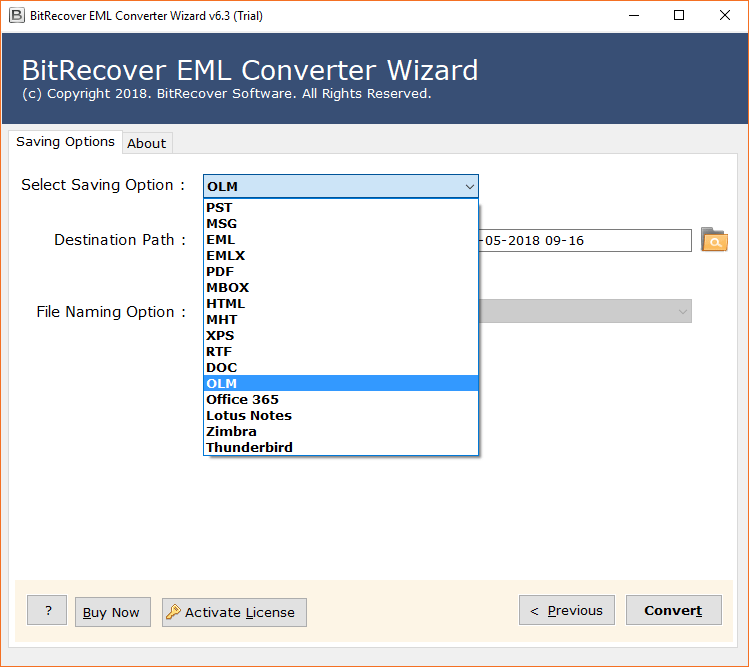Image resolution: width=749 pixels, height=667 pixels.
Task: Select Lotus Notes saving option
Action: [341, 416]
